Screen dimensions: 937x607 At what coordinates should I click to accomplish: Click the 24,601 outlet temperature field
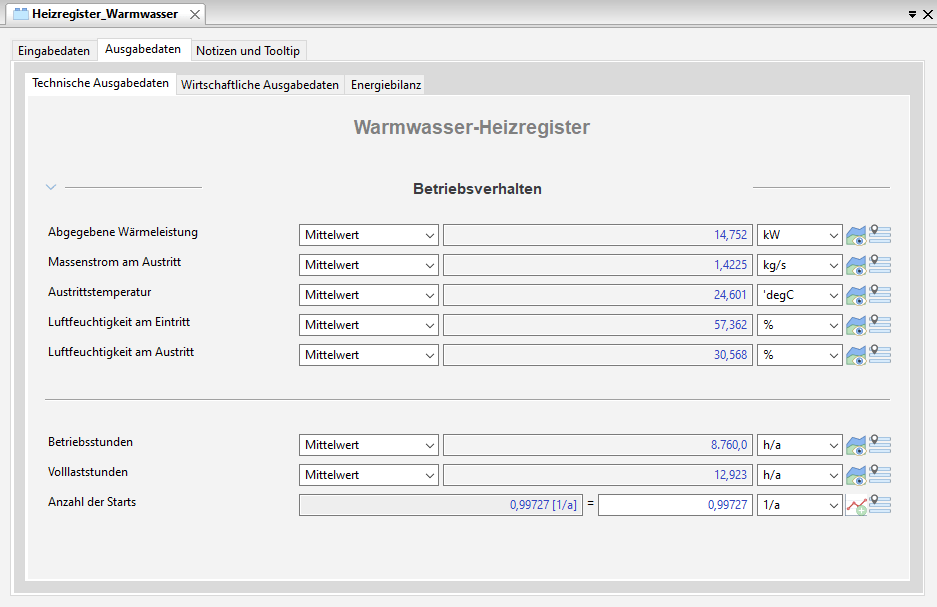(598, 295)
